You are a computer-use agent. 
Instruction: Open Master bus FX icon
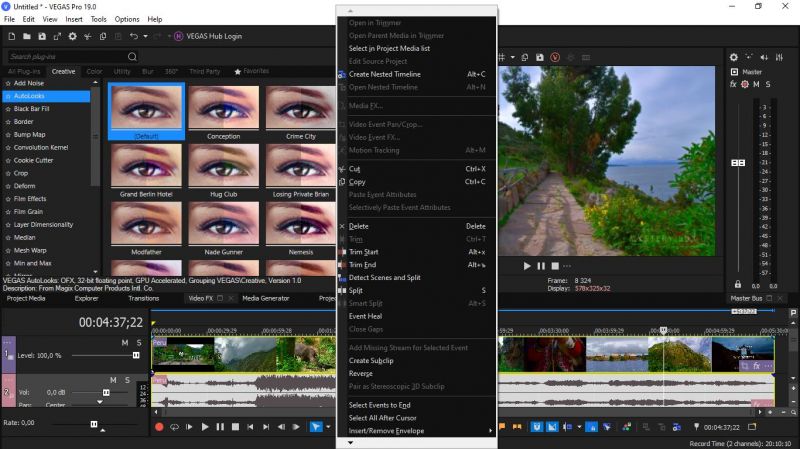(733, 84)
